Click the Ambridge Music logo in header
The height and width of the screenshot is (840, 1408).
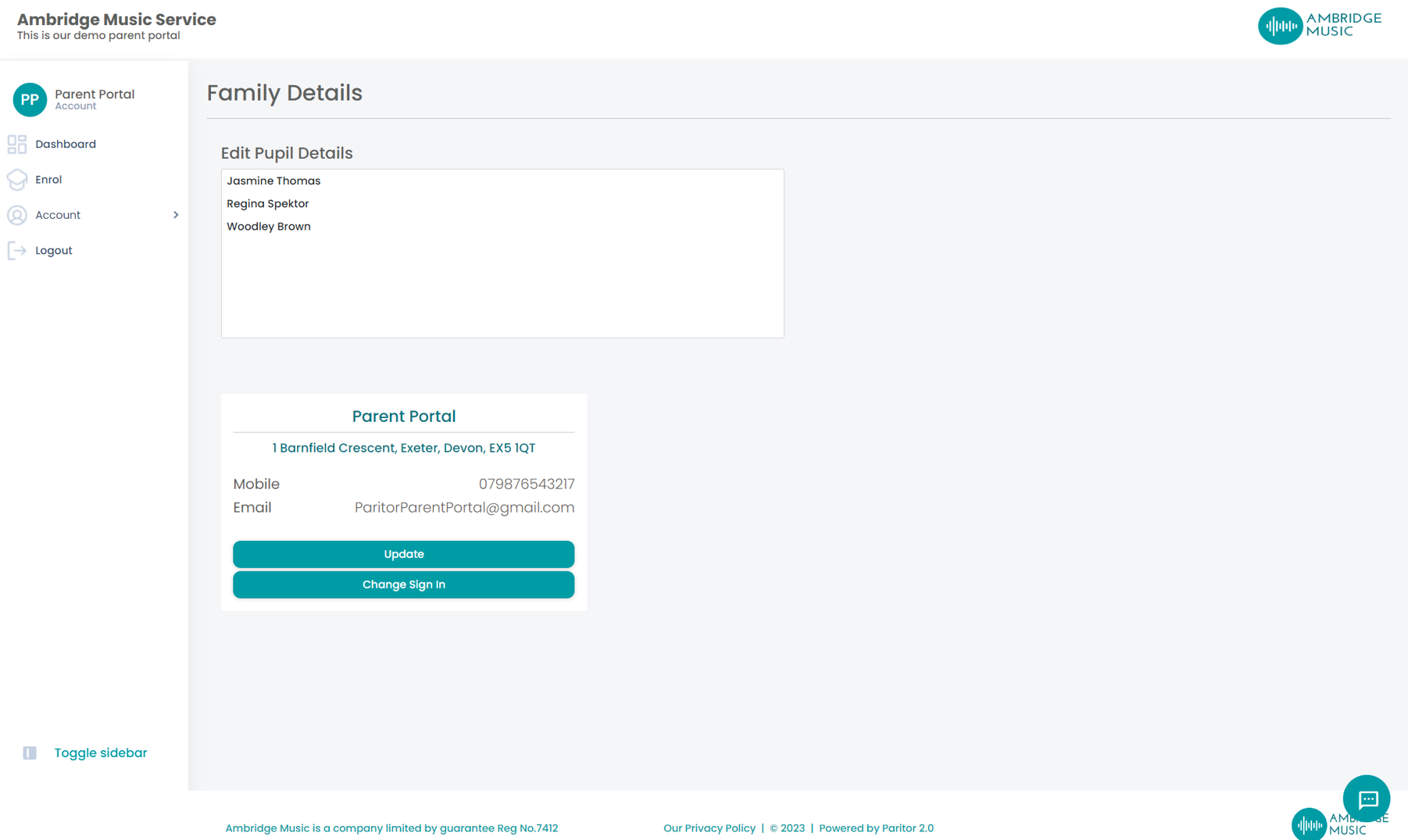(1320, 26)
